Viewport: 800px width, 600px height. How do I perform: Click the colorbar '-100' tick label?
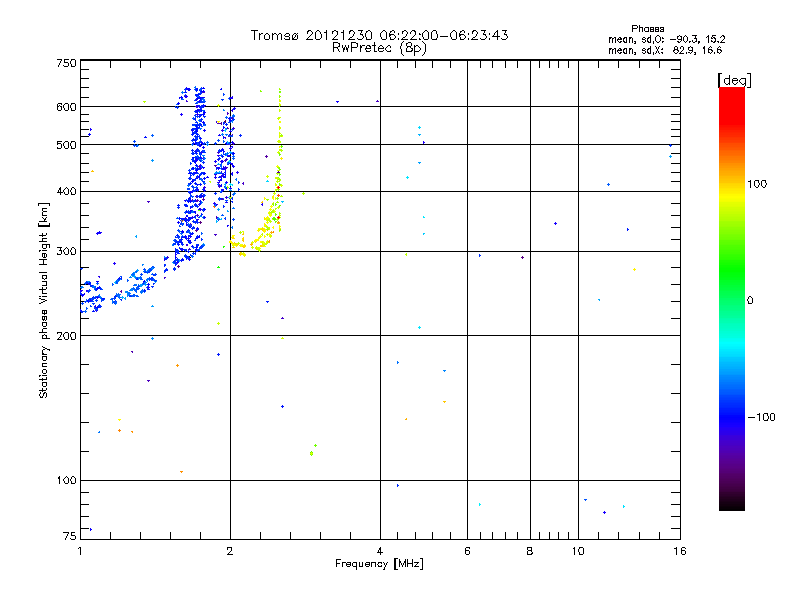[761, 417]
